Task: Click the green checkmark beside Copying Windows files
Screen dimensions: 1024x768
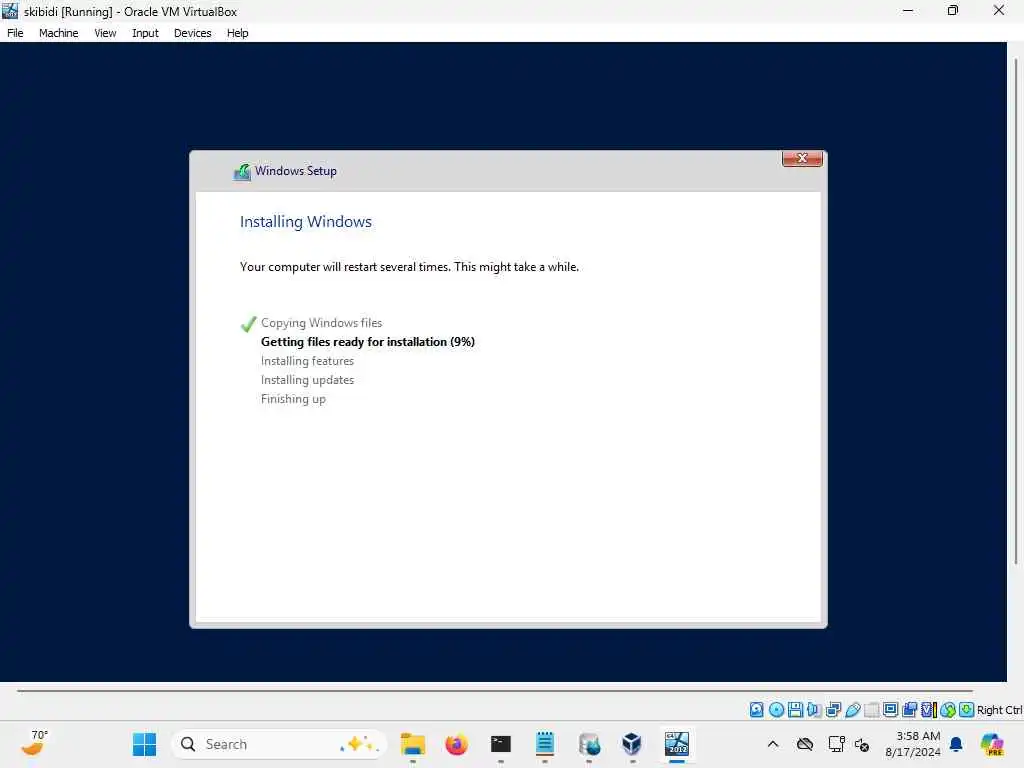Action: (248, 324)
